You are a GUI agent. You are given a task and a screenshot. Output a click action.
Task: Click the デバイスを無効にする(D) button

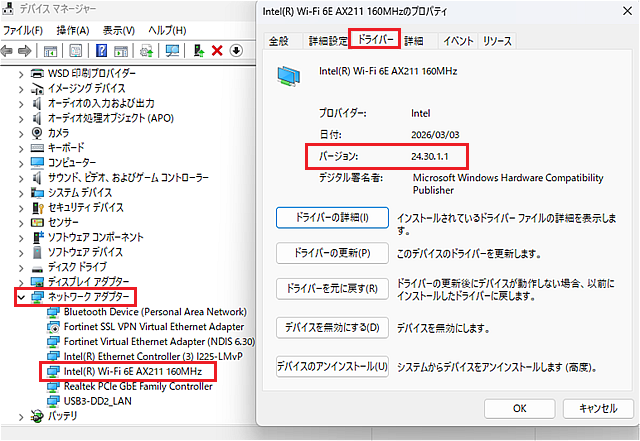coord(332,327)
